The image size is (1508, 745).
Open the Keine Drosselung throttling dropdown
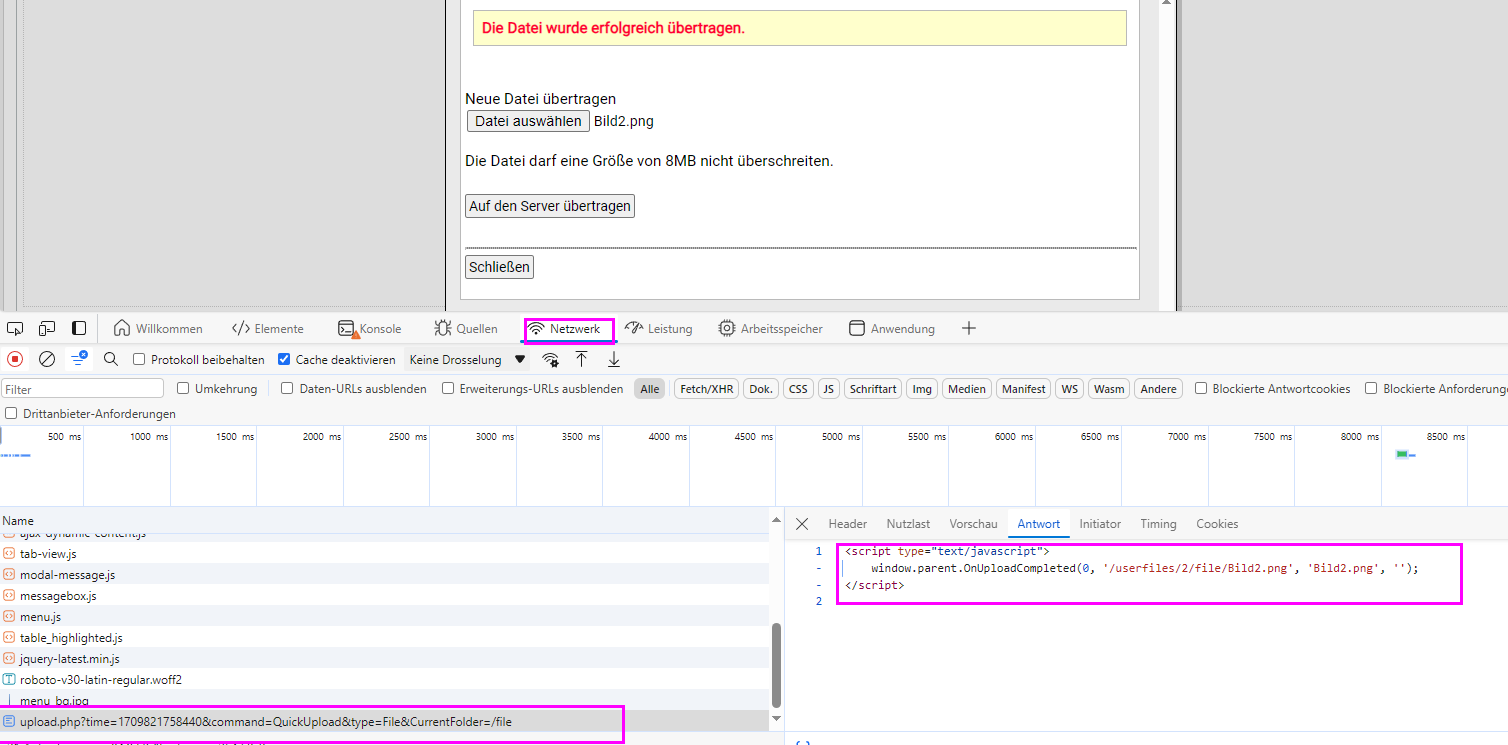[467, 359]
